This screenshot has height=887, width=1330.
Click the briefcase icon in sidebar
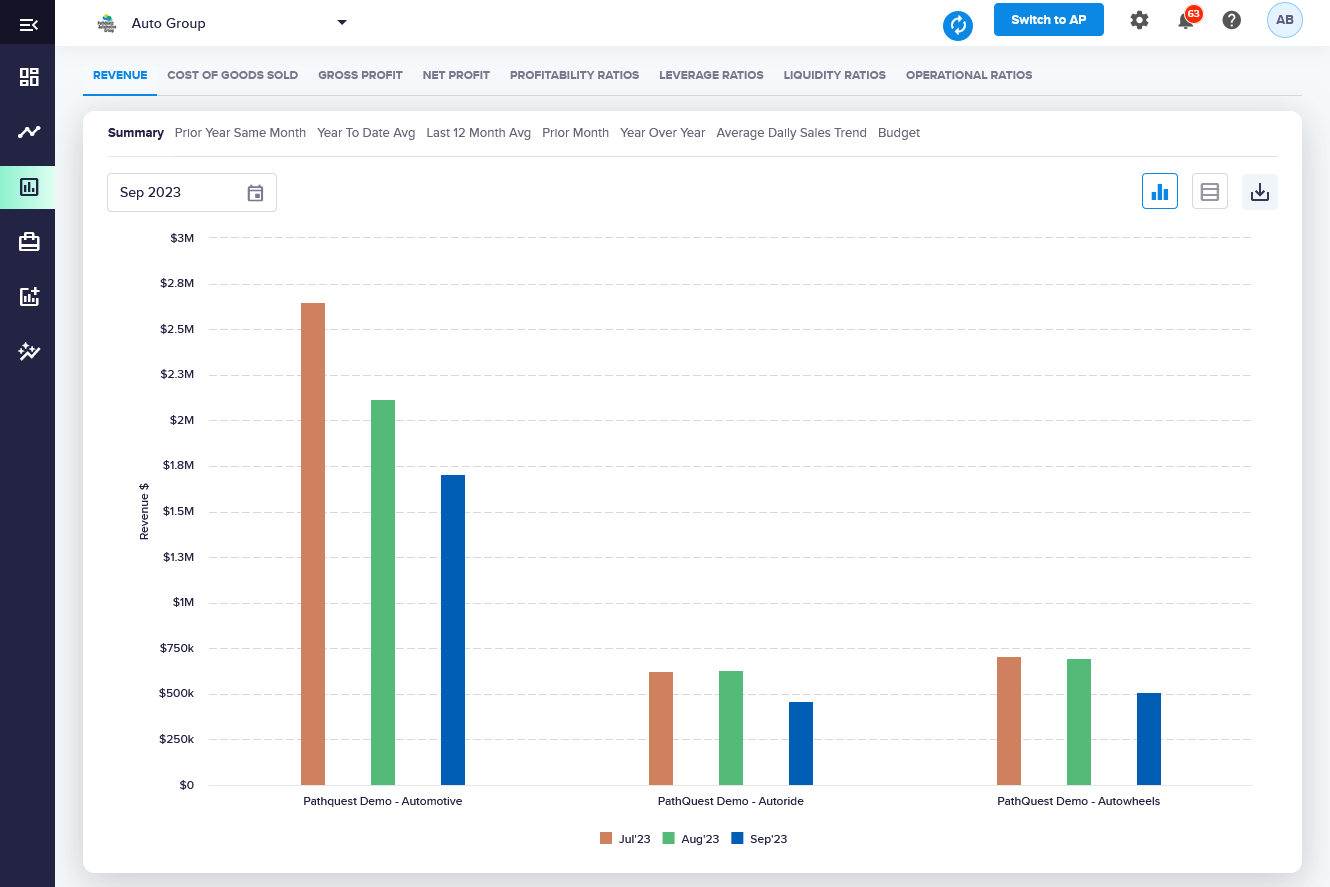(29, 242)
